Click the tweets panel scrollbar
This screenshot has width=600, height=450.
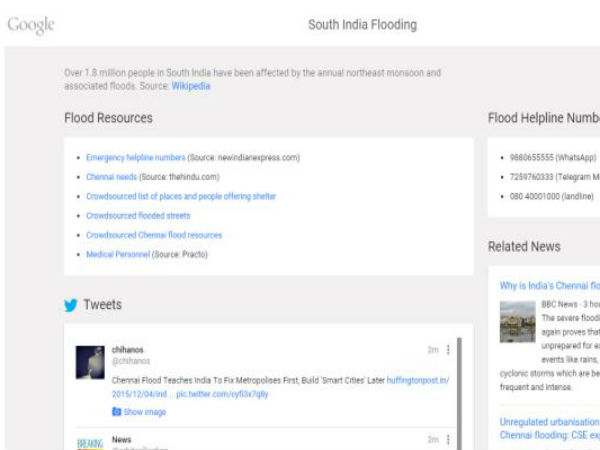click(x=459, y=393)
